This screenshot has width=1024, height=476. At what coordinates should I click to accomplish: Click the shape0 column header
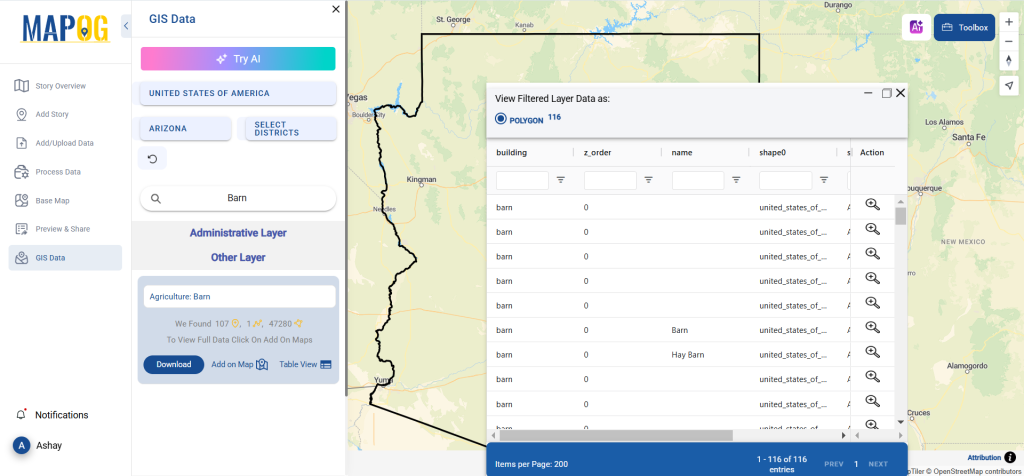point(773,153)
